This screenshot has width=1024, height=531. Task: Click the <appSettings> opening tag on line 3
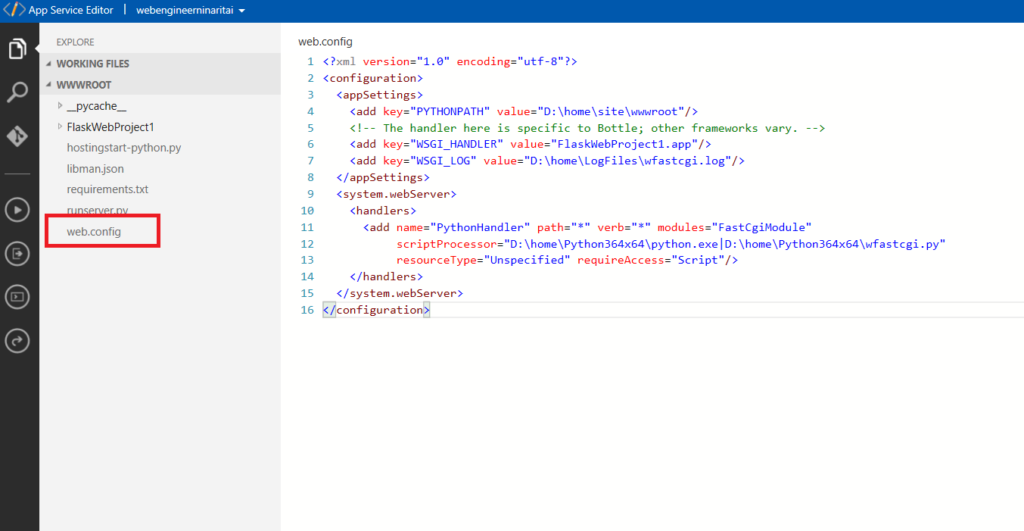pyautogui.click(x=379, y=95)
